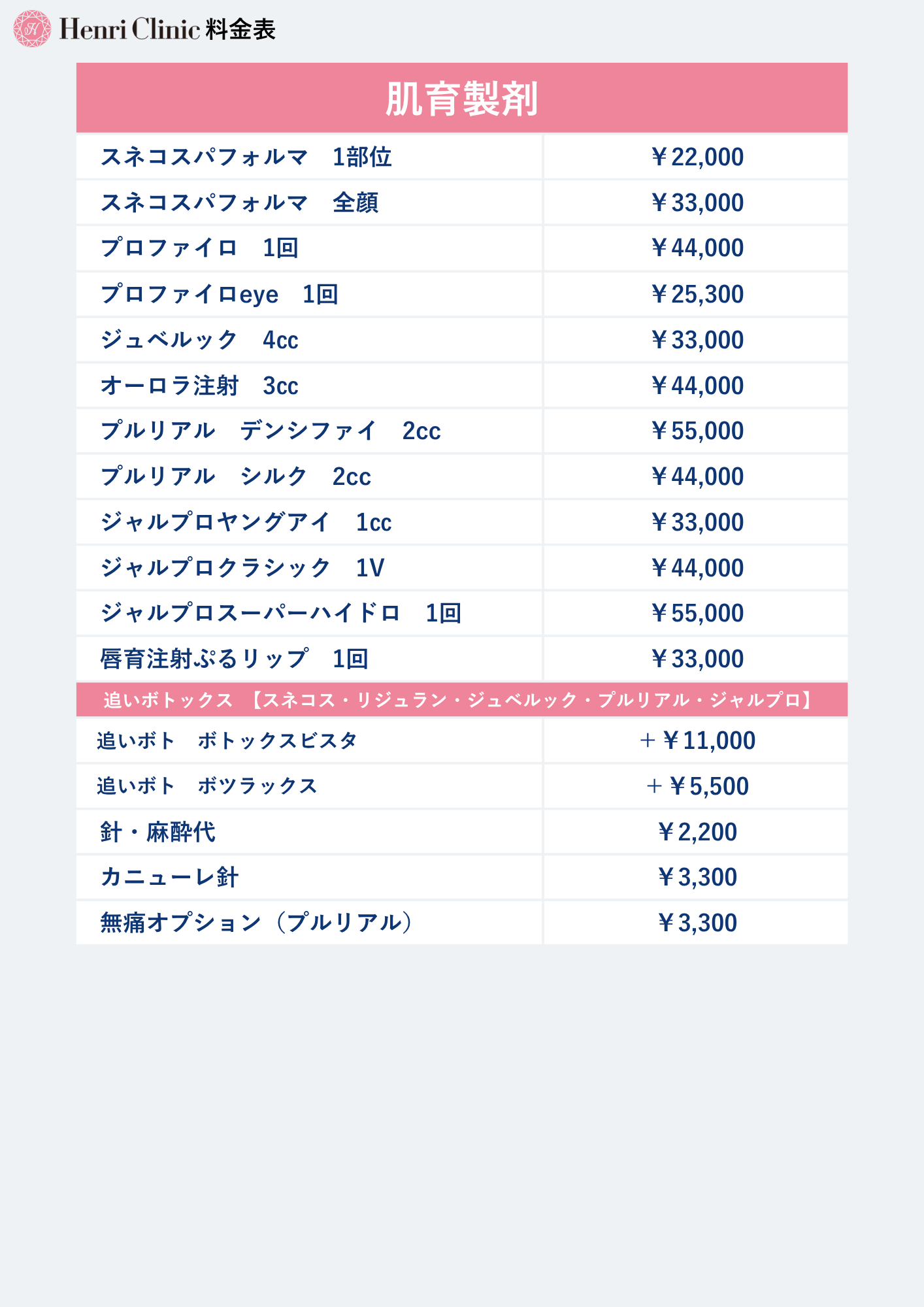Screen dimensions: 924x1307
Task: Select the 肌育製剤 pink header banner
Action: point(461,99)
